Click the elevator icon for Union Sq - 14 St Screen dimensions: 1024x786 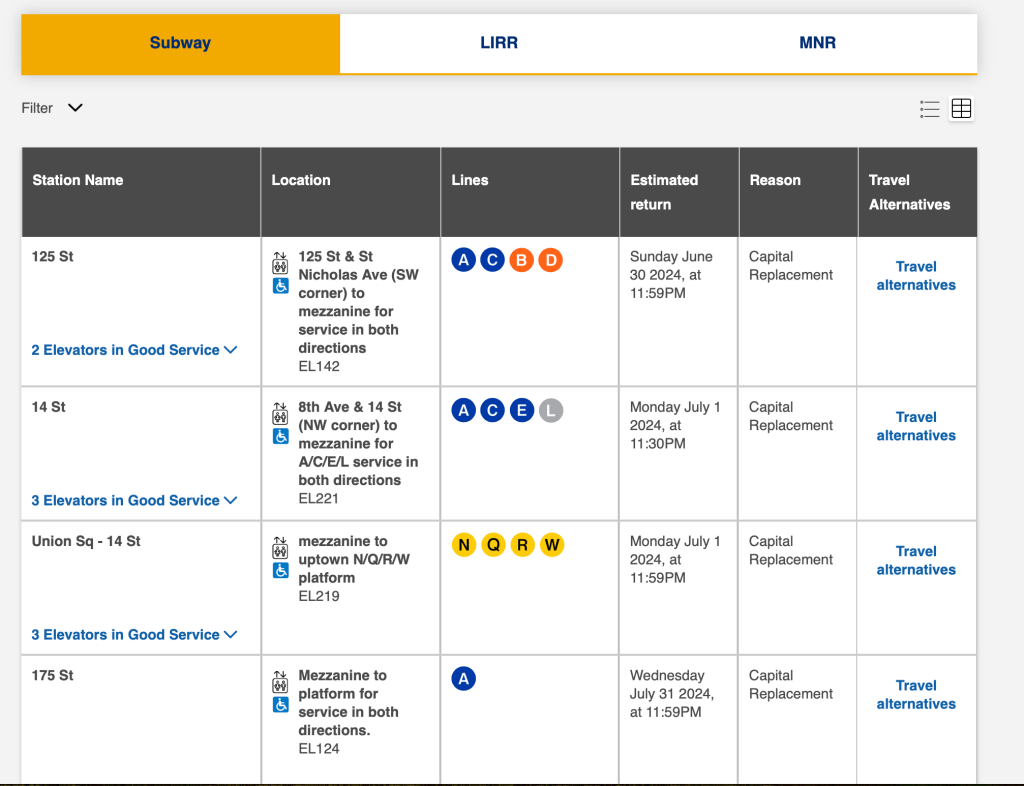281,549
